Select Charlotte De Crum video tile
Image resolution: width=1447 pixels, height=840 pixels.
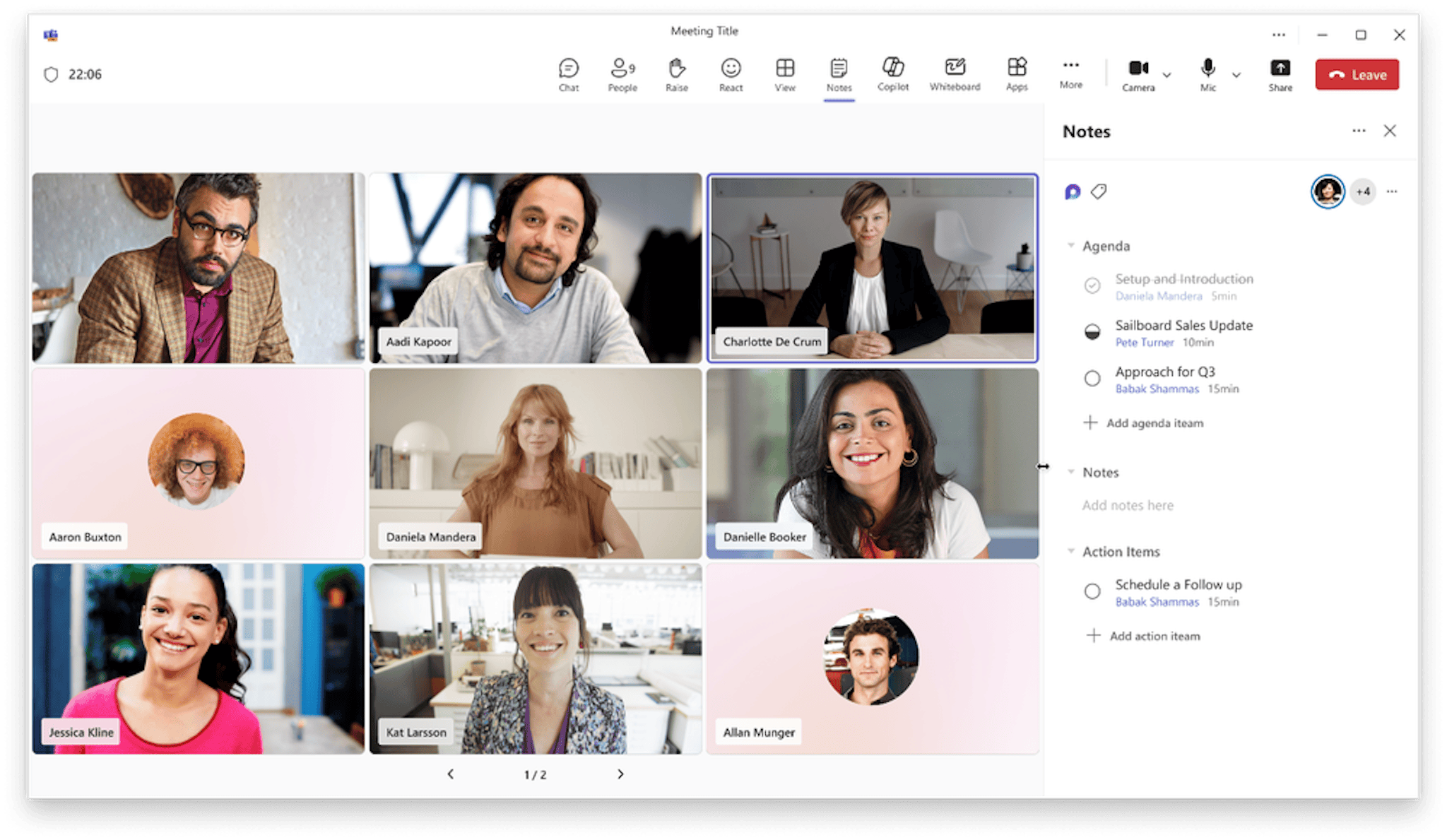coord(873,268)
